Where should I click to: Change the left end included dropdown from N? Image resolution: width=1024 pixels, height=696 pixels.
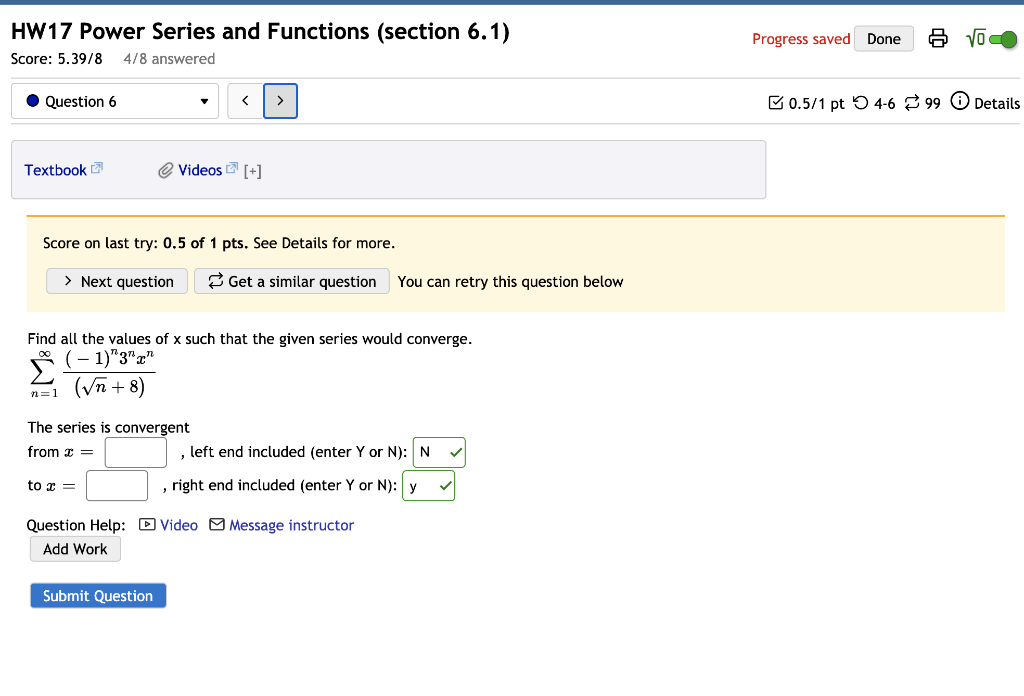(439, 451)
